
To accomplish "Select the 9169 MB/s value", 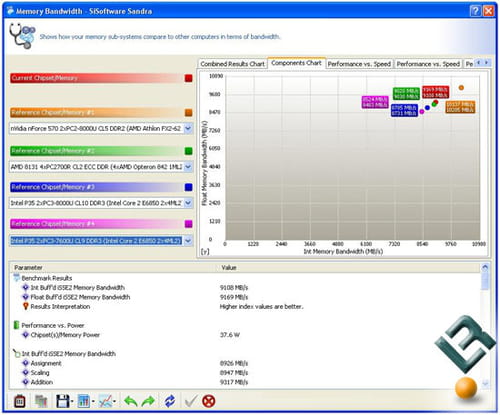I will (x=234, y=297).
